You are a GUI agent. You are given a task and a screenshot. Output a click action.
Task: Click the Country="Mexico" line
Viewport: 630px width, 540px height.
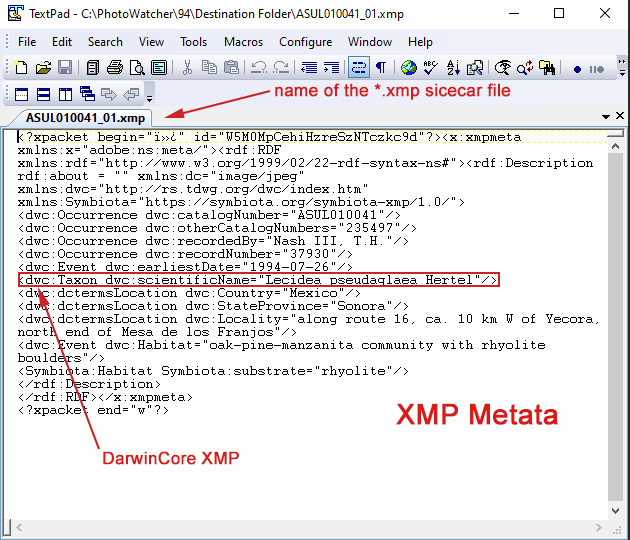[x=189, y=293]
